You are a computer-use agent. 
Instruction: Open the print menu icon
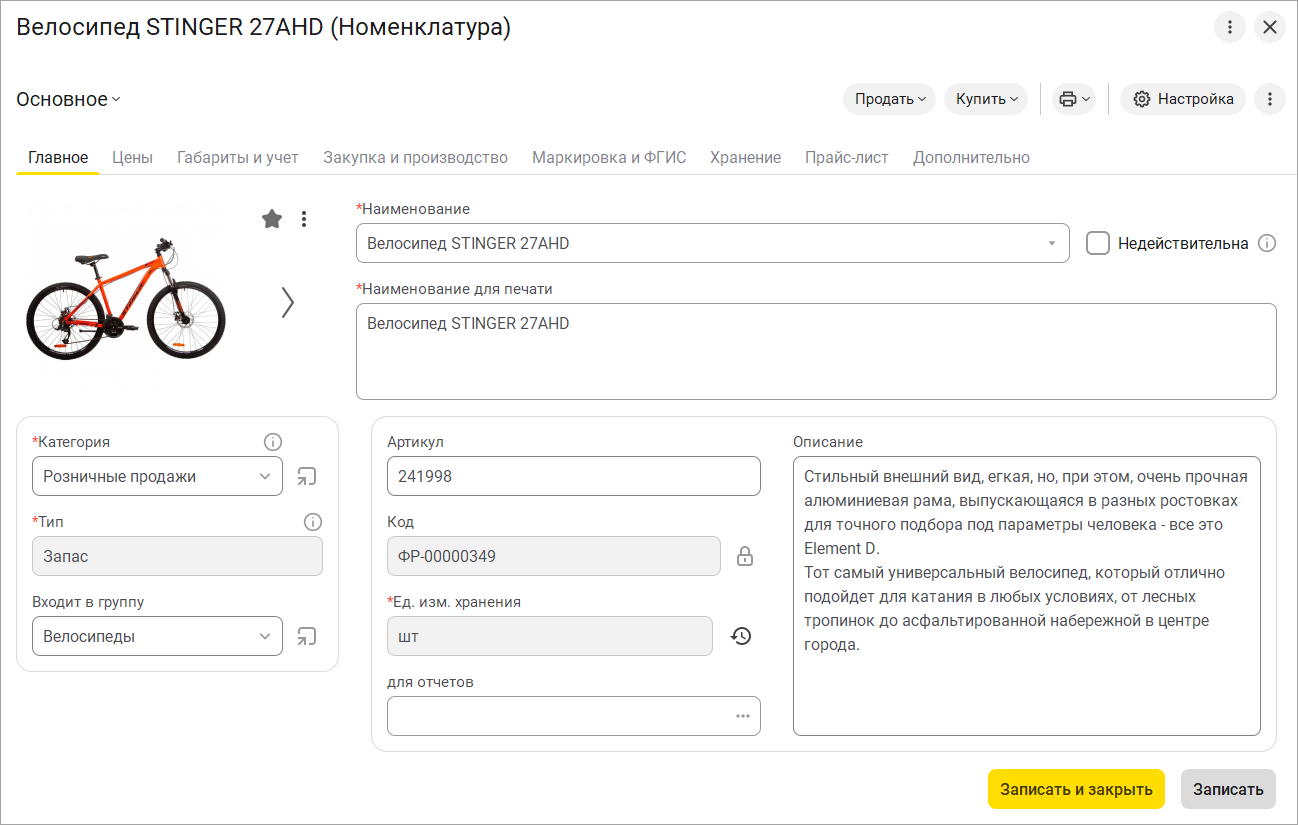click(x=1073, y=99)
